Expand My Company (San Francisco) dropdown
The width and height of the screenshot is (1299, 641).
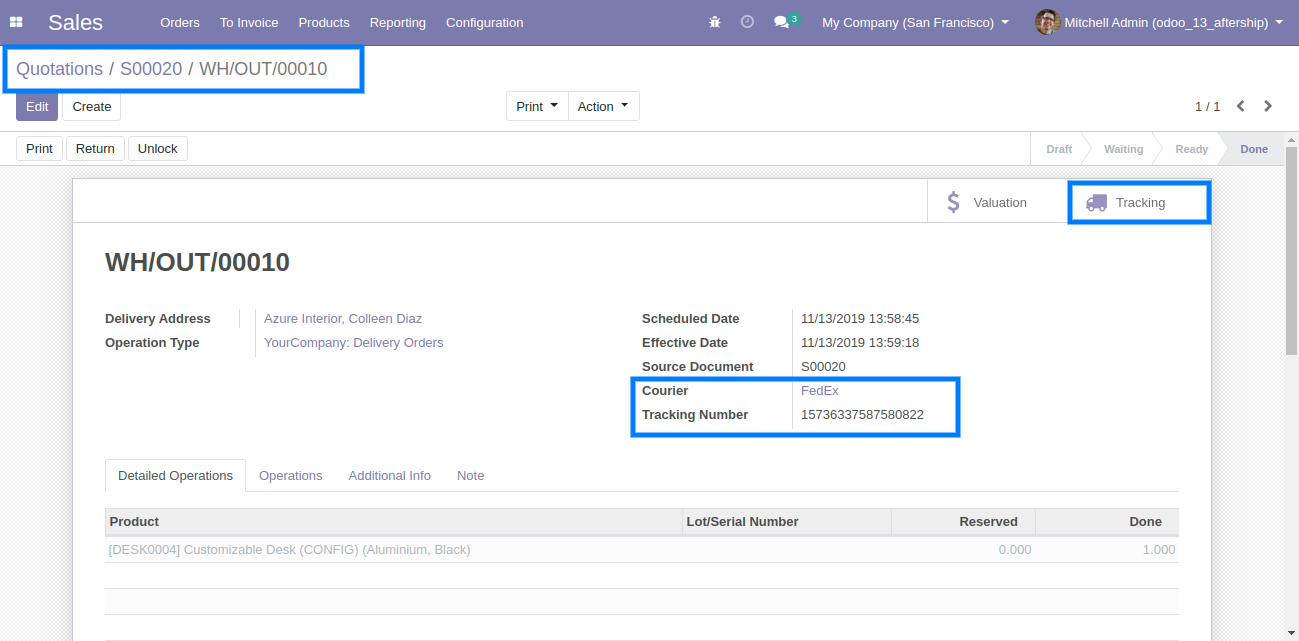point(915,22)
